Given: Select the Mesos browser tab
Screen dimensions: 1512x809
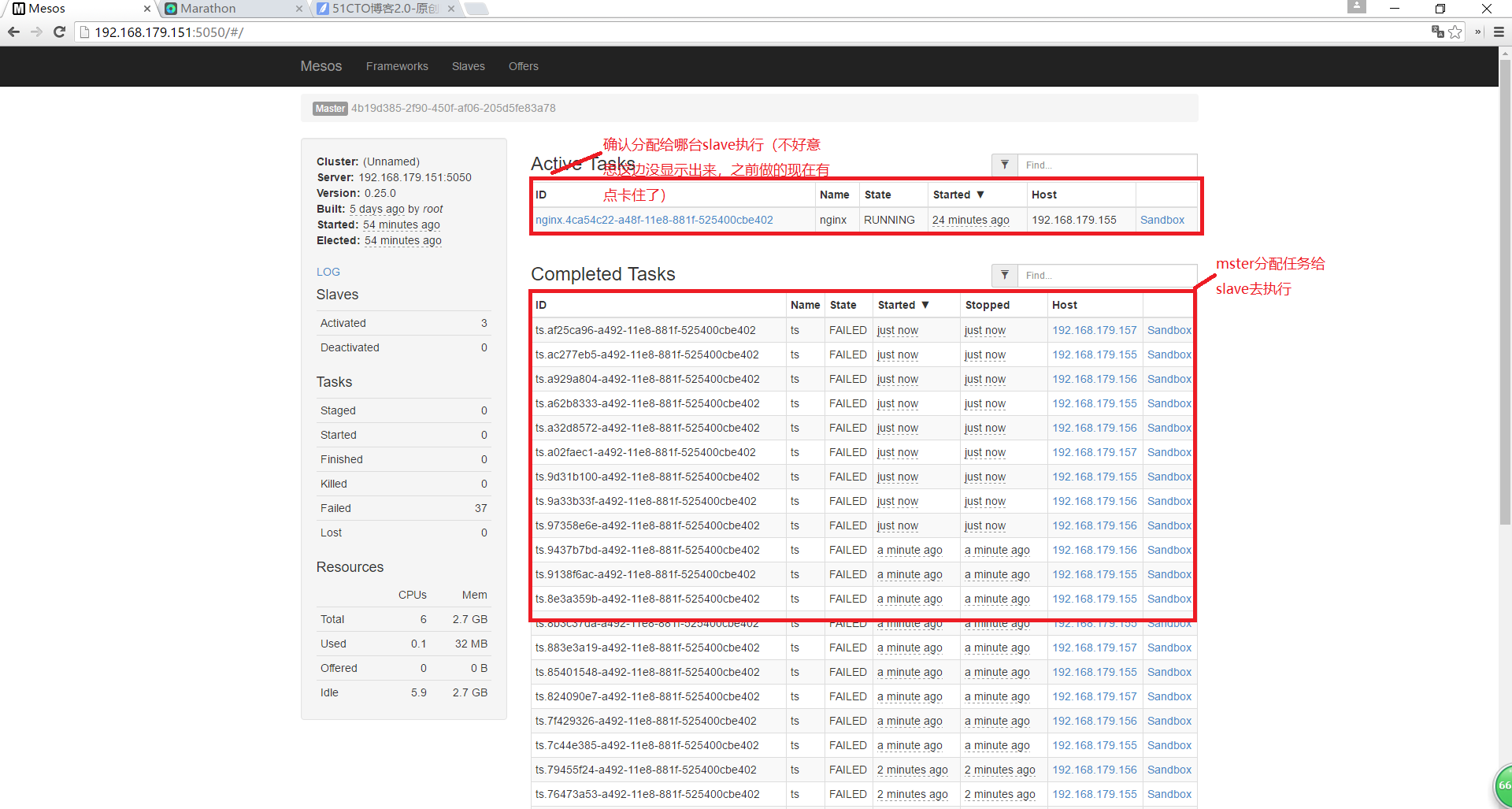Looking at the screenshot, I should (79, 9).
